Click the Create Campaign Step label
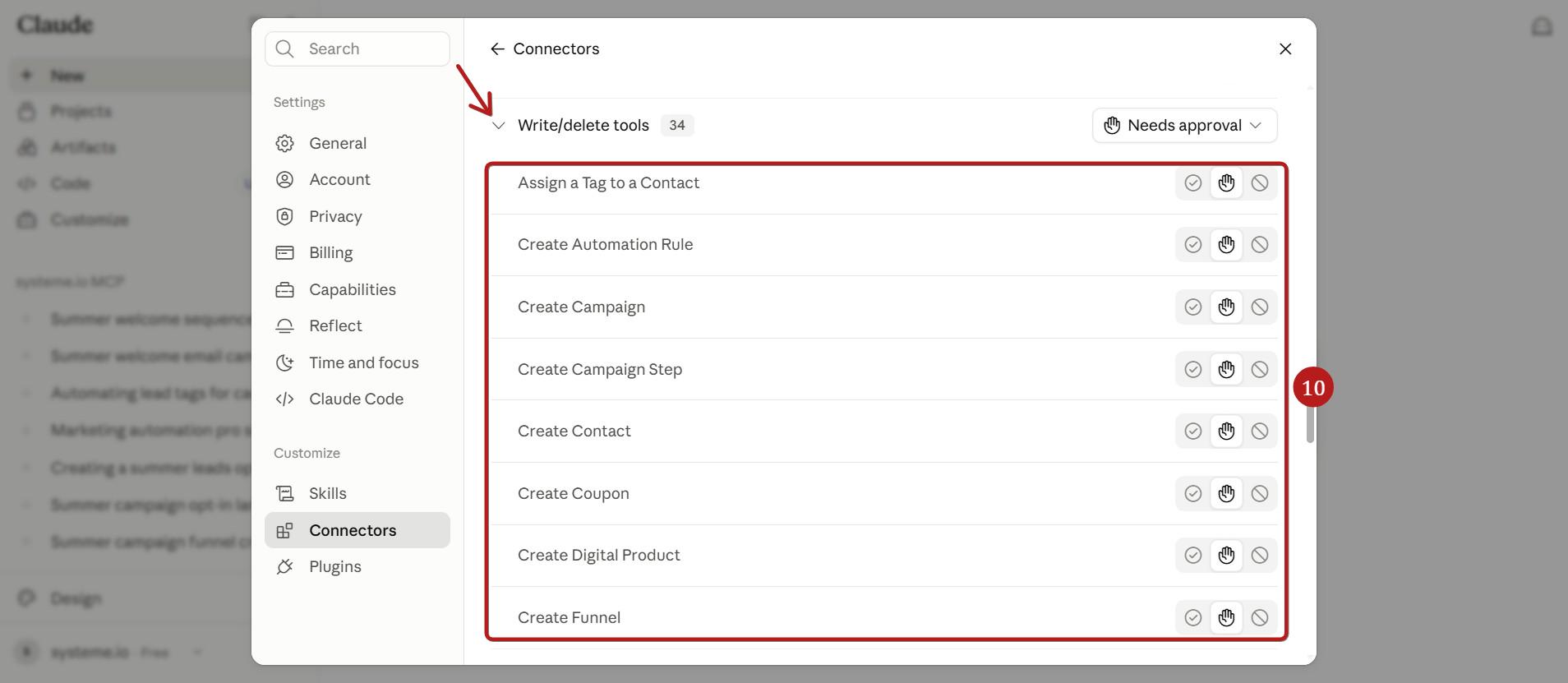The image size is (1568, 683). 600,370
